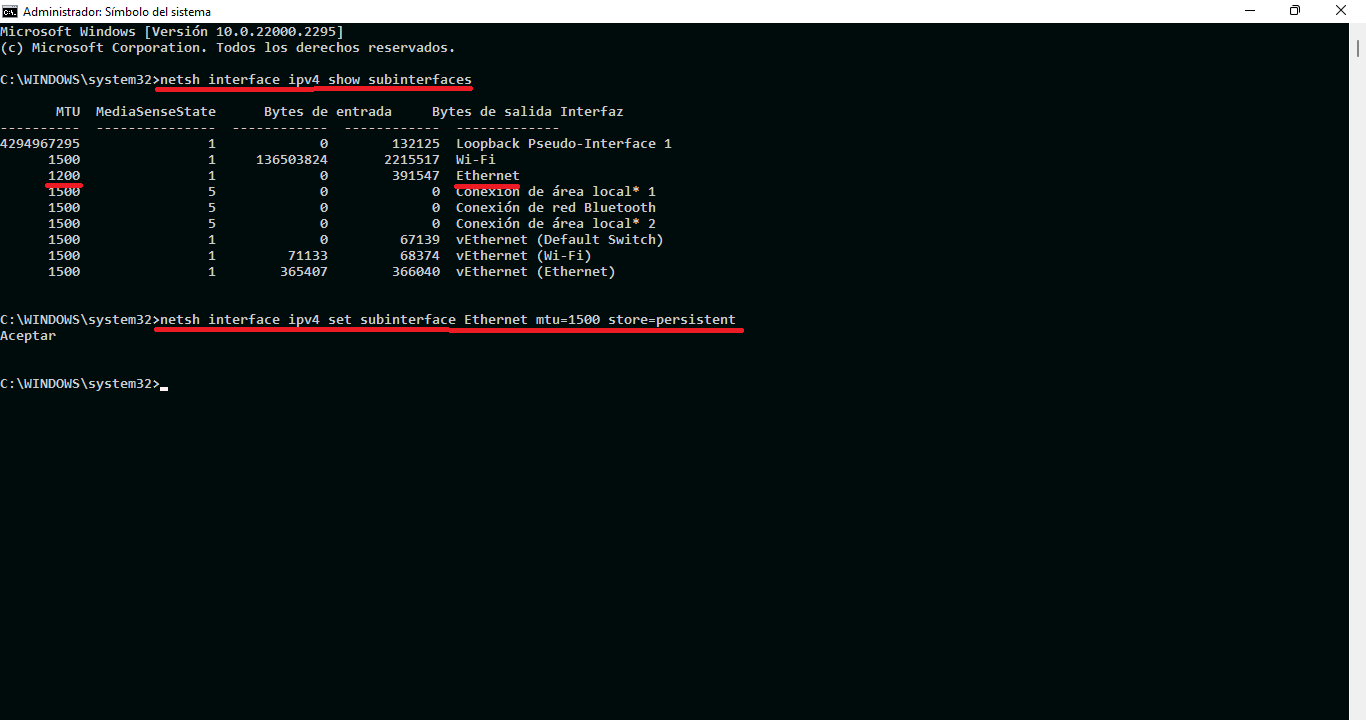The image size is (1366, 720).
Task: Click the 366040 bytes out value
Action: 416,271
